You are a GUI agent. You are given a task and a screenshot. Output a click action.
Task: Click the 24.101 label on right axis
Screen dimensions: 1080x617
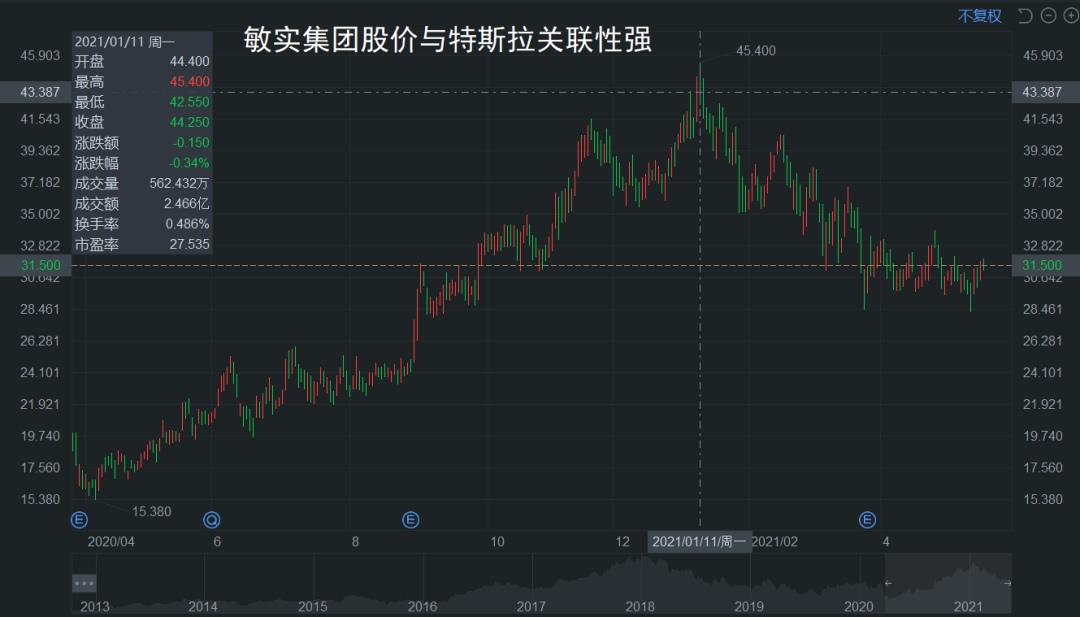click(x=1042, y=373)
